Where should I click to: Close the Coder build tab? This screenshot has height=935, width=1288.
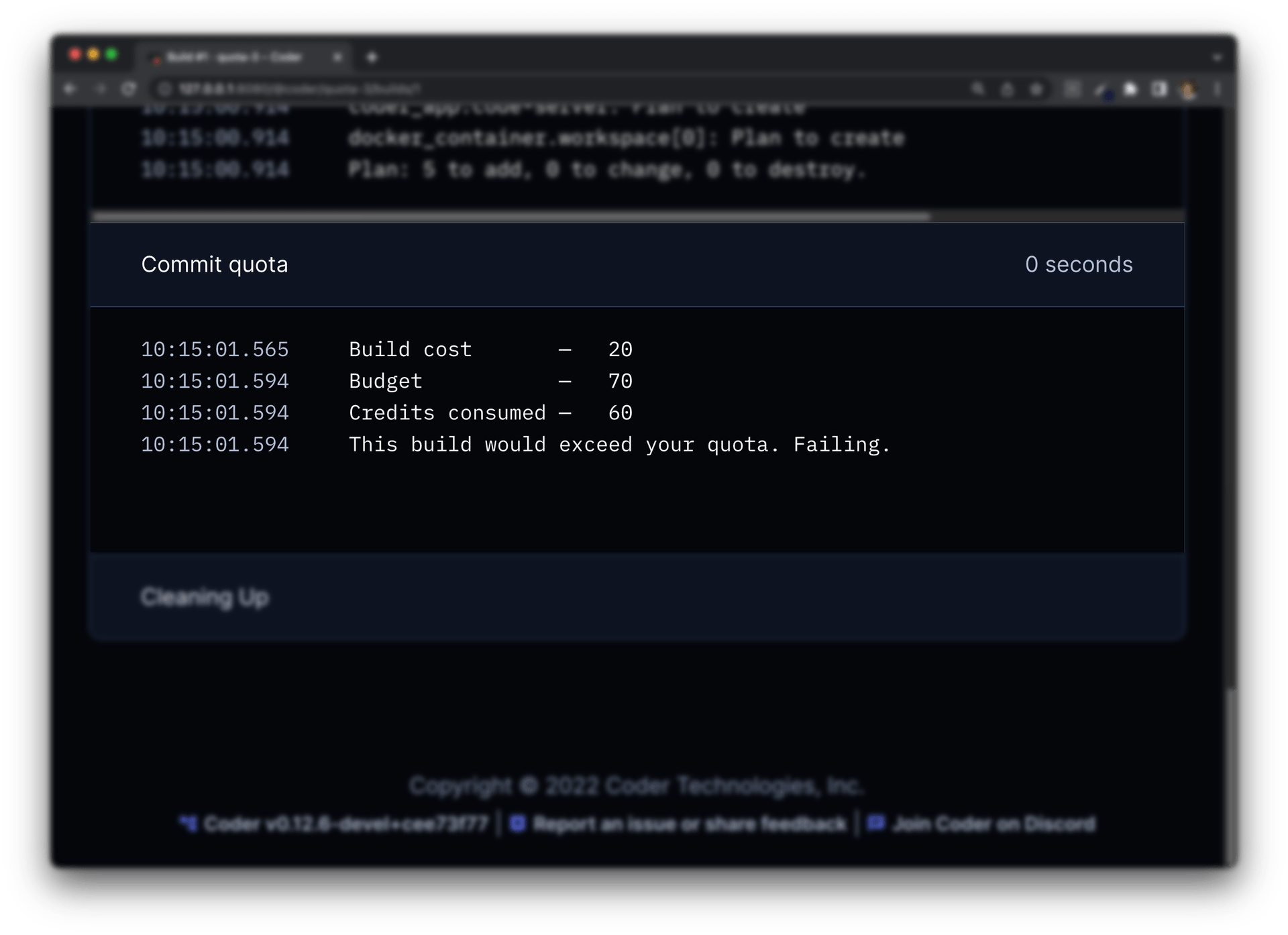[x=337, y=58]
